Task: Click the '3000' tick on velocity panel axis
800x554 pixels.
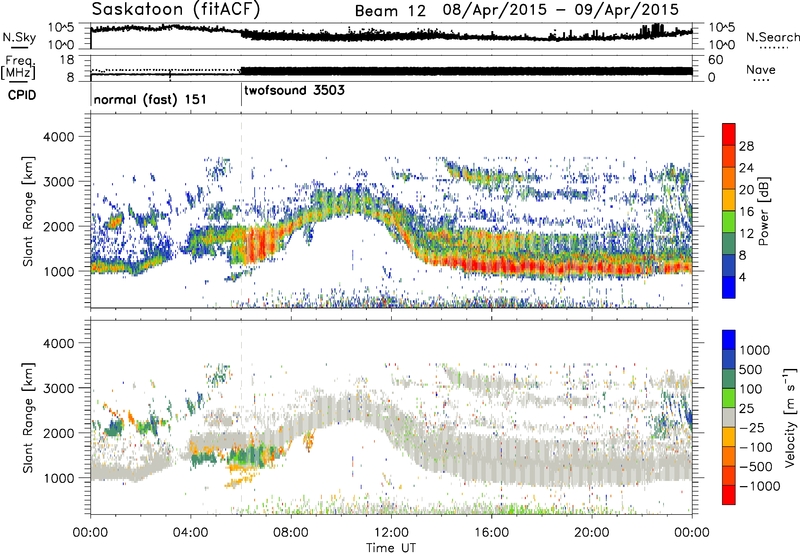Action: (x=58, y=388)
